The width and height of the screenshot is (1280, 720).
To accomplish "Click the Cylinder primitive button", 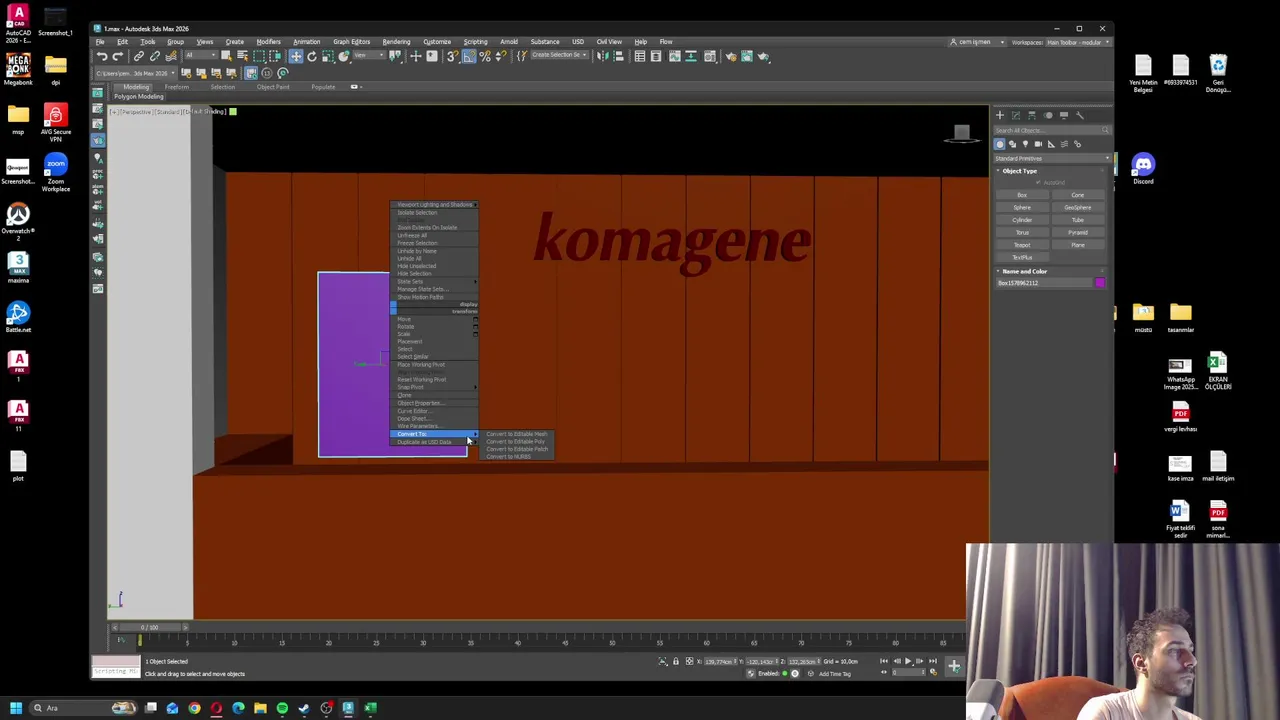I will (x=1022, y=220).
